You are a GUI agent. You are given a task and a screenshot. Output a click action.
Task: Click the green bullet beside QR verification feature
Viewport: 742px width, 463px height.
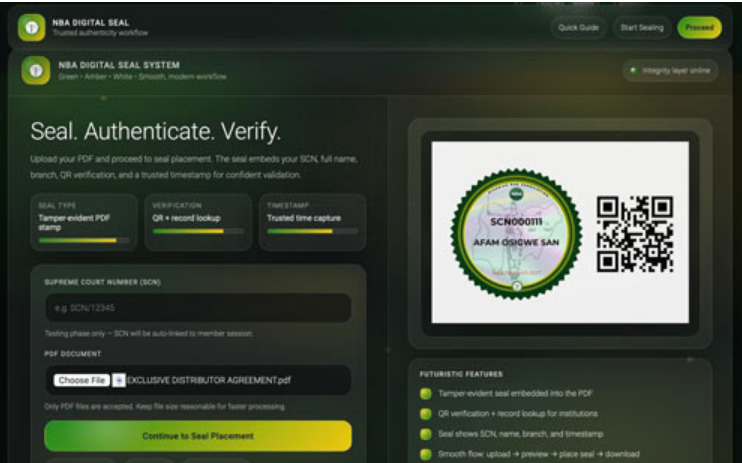425,412
